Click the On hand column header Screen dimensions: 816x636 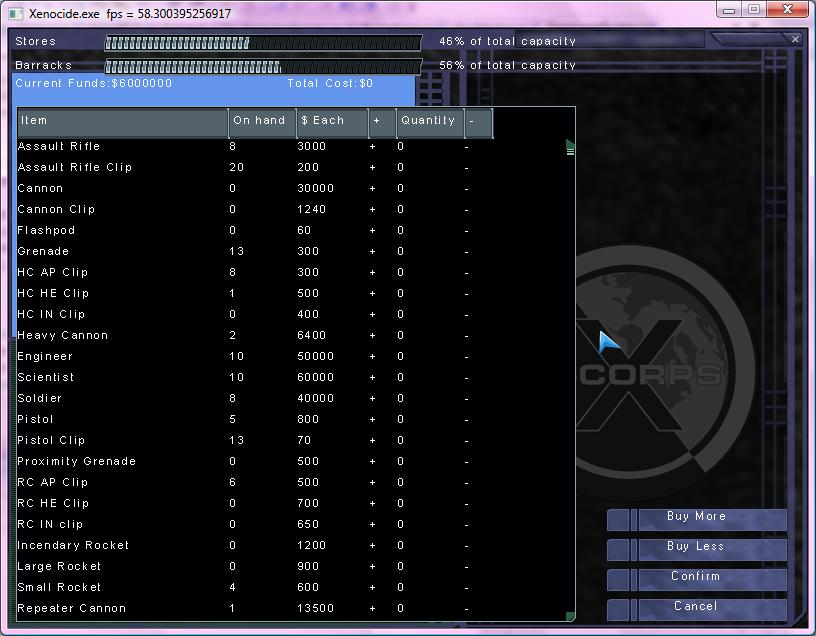(262, 123)
